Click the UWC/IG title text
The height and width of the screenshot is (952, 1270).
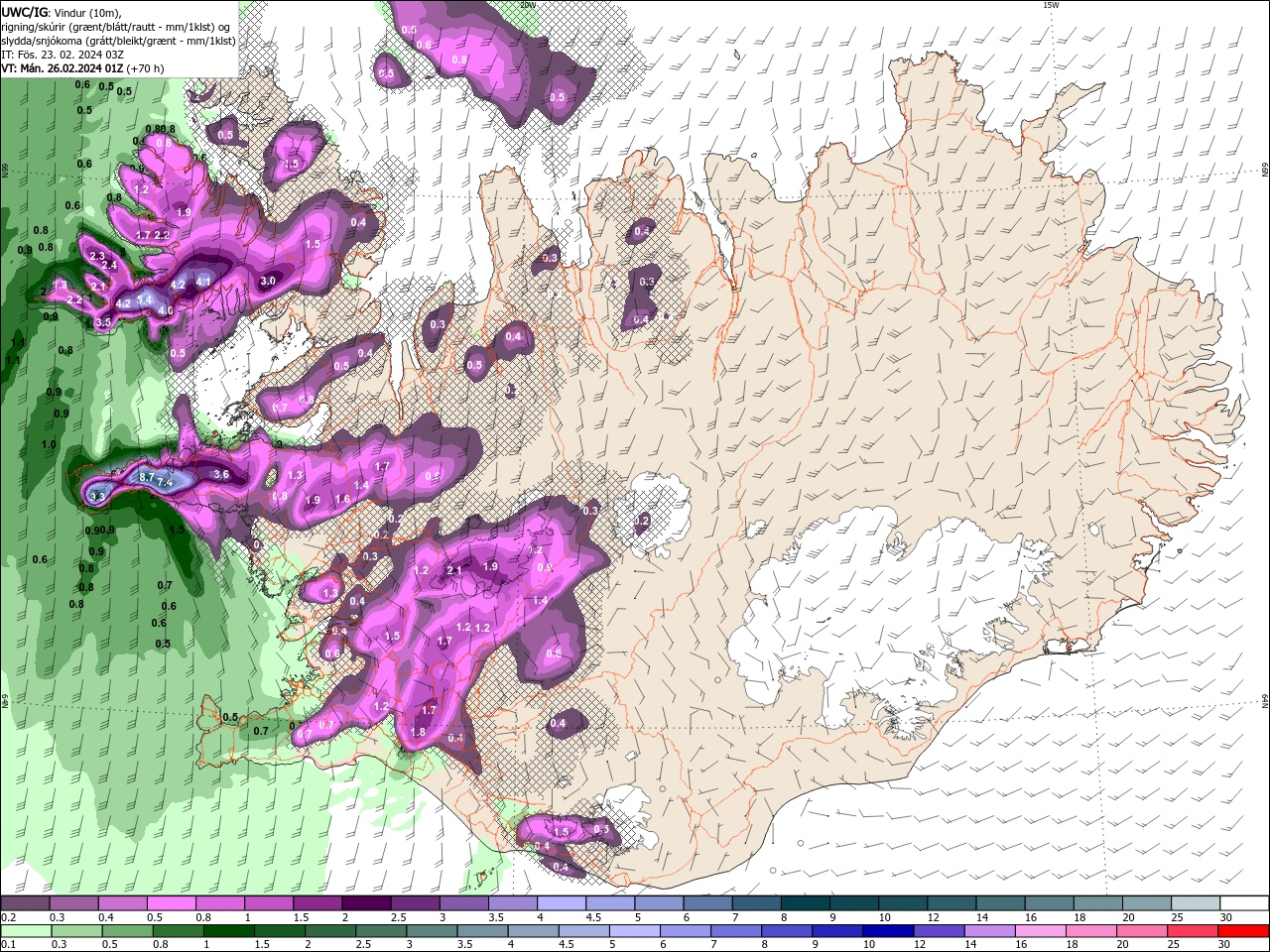click(25, 12)
